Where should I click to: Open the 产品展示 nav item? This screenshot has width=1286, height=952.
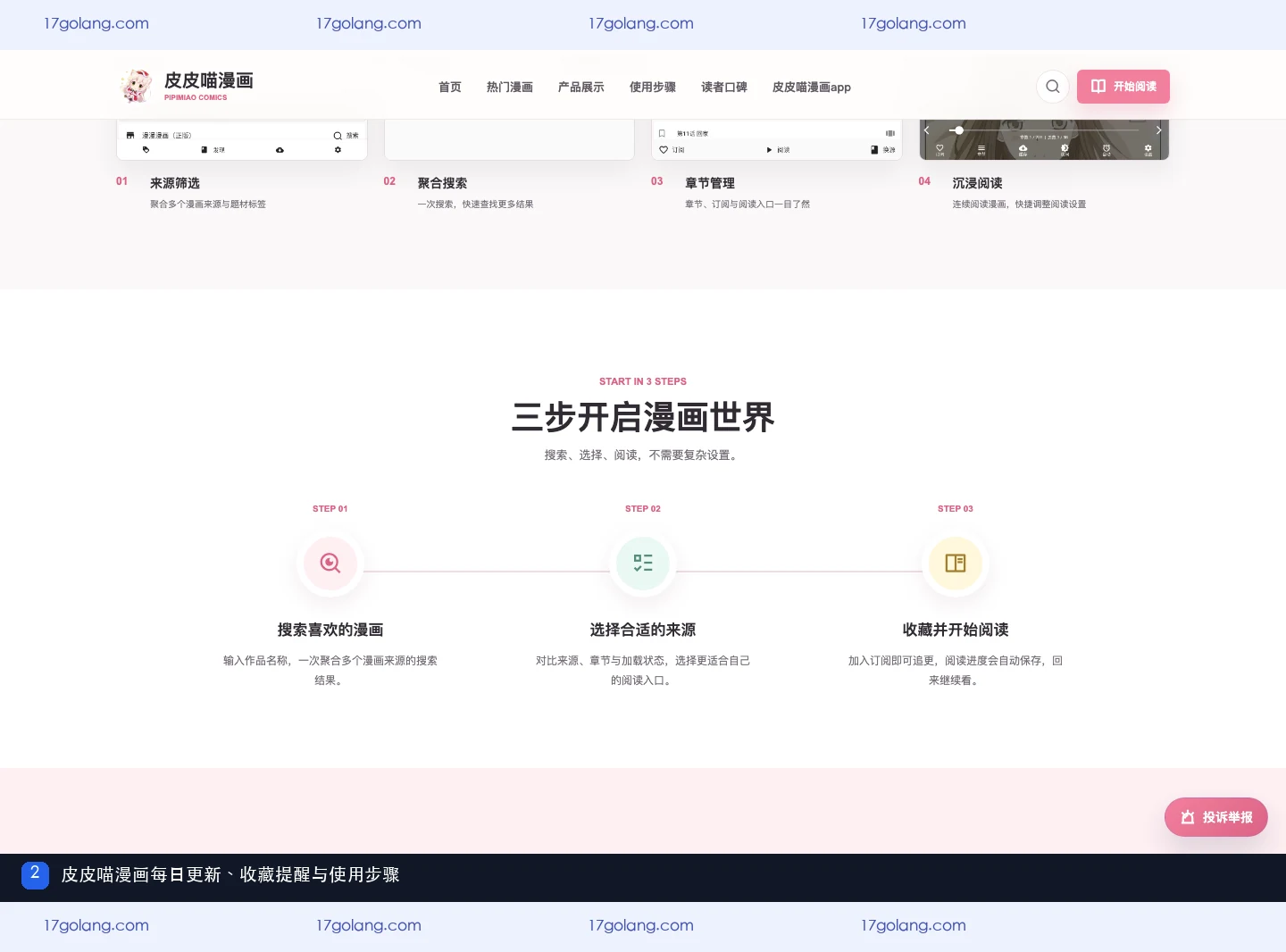click(x=581, y=87)
